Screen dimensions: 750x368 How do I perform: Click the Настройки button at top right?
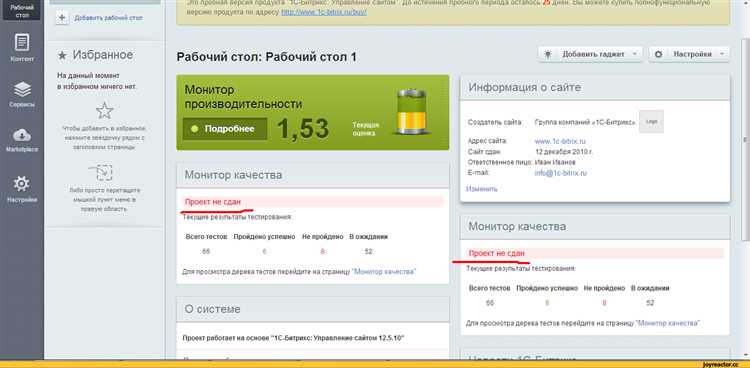(x=689, y=54)
